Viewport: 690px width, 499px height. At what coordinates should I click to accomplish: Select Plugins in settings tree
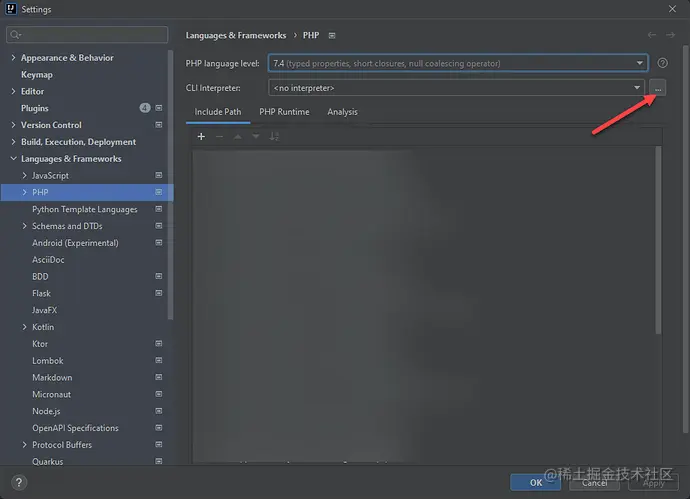coord(35,108)
